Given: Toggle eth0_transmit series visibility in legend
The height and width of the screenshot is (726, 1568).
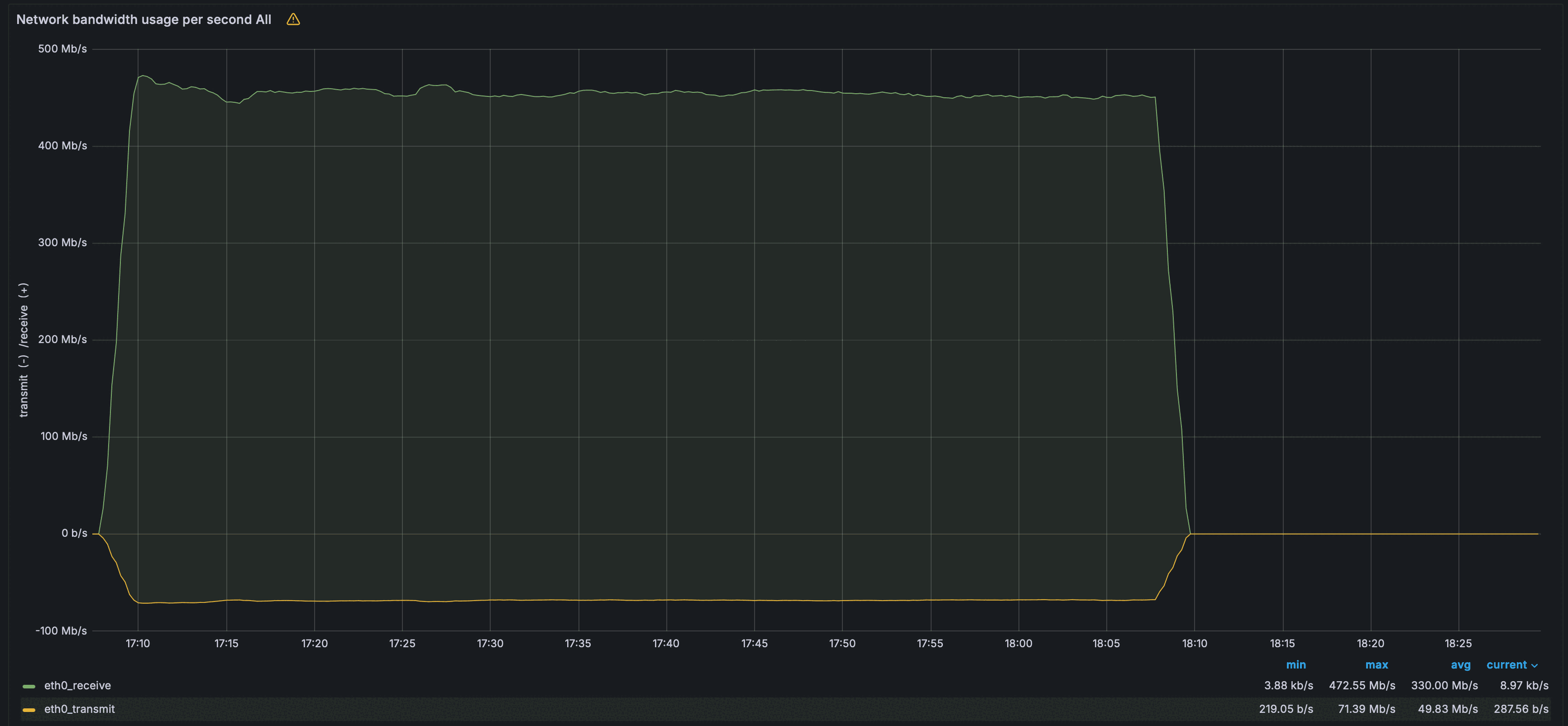Looking at the screenshot, I should [79, 710].
